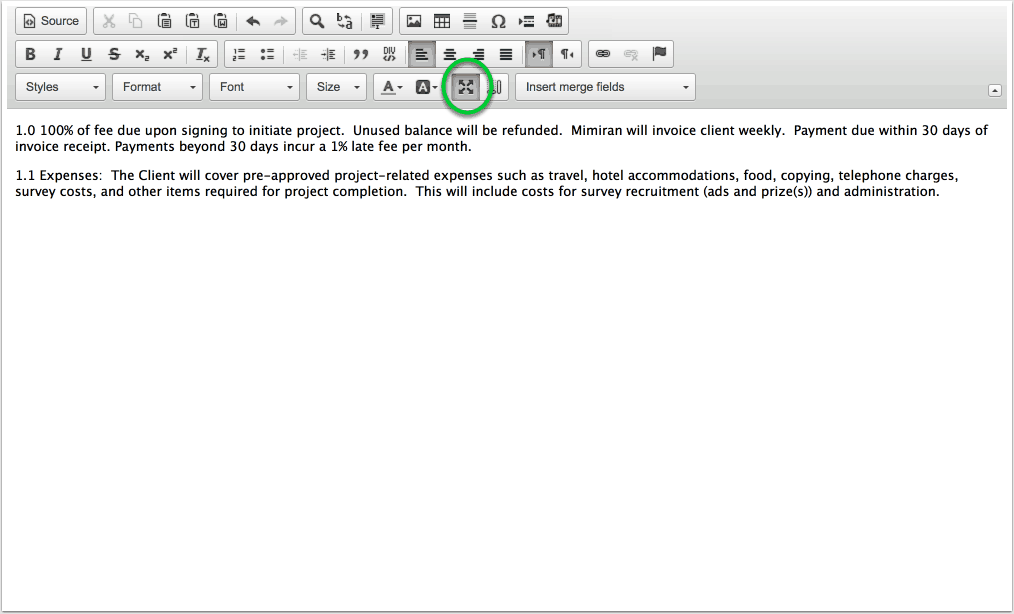Decrease the indent
1014x614 pixels.
(299, 54)
